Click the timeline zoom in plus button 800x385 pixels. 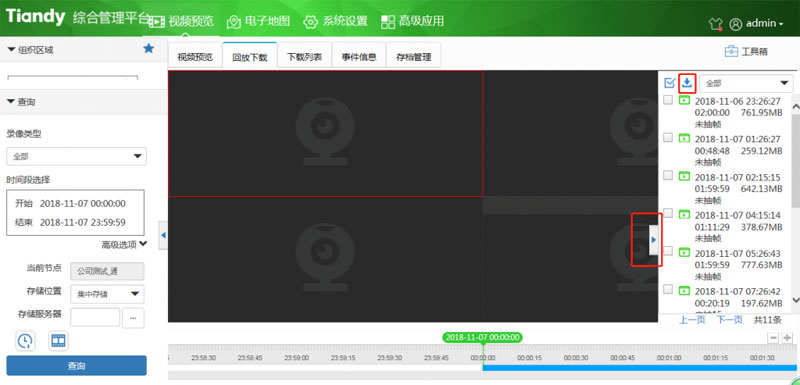tap(787, 338)
